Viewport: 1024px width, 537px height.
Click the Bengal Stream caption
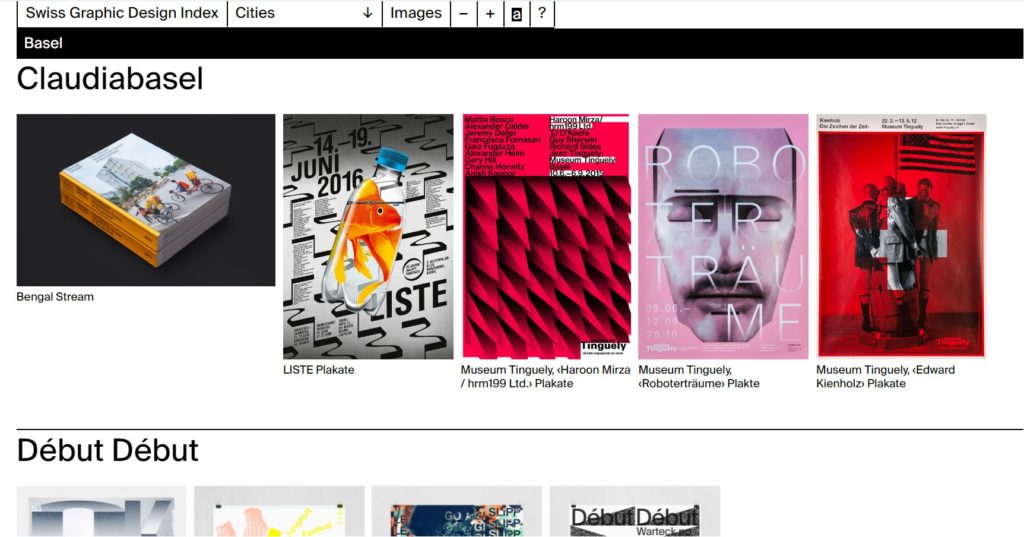pos(55,297)
